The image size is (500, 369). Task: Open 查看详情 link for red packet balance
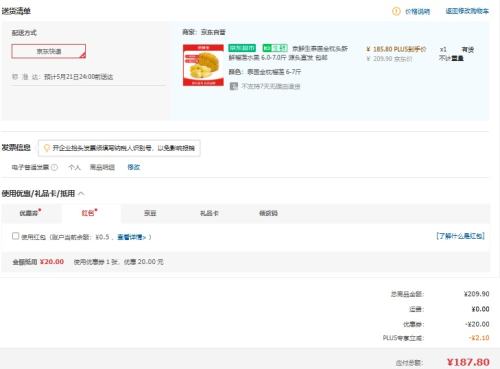coord(132,237)
